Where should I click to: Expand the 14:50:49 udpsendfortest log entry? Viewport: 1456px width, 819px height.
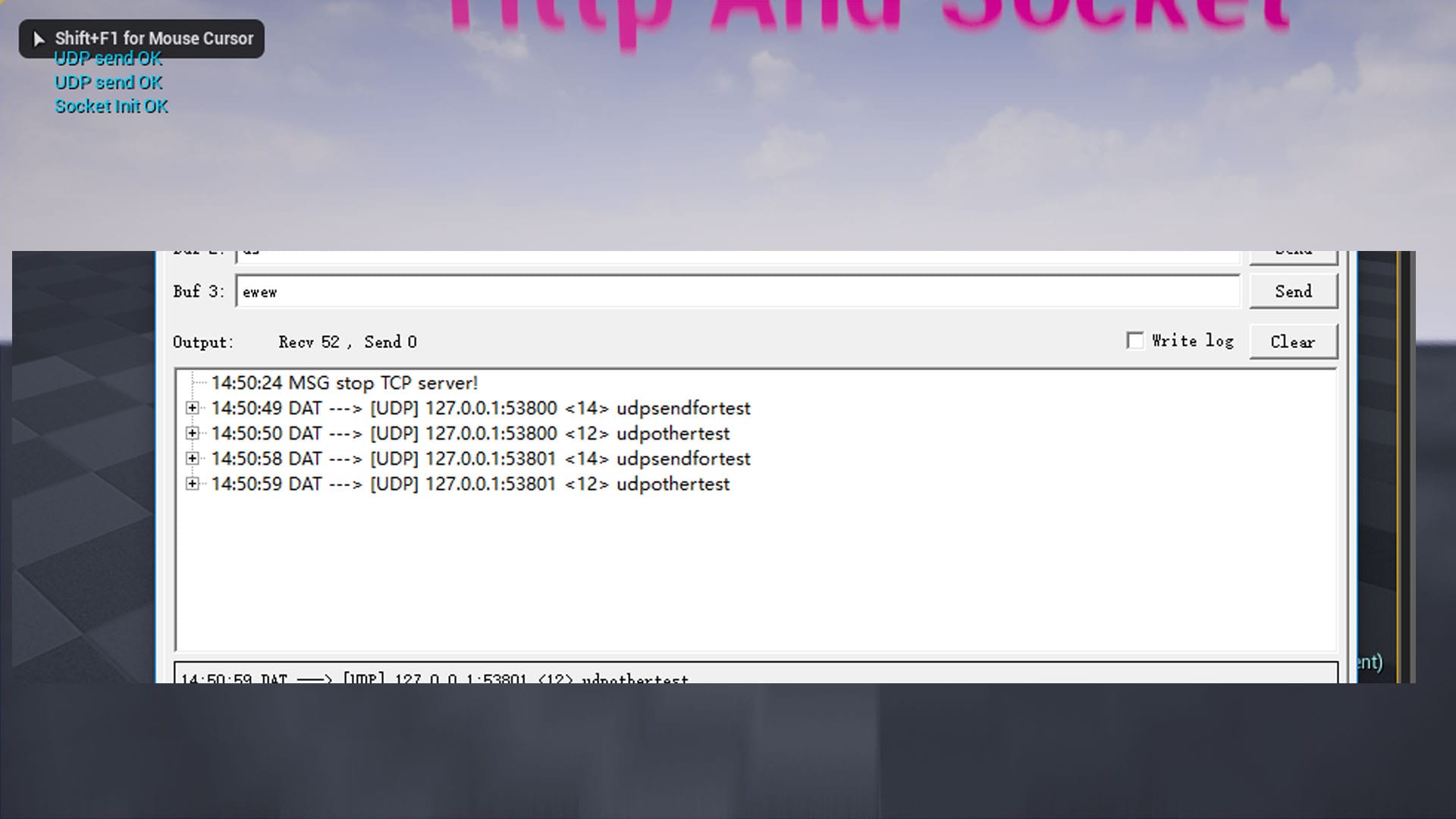coord(193,408)
